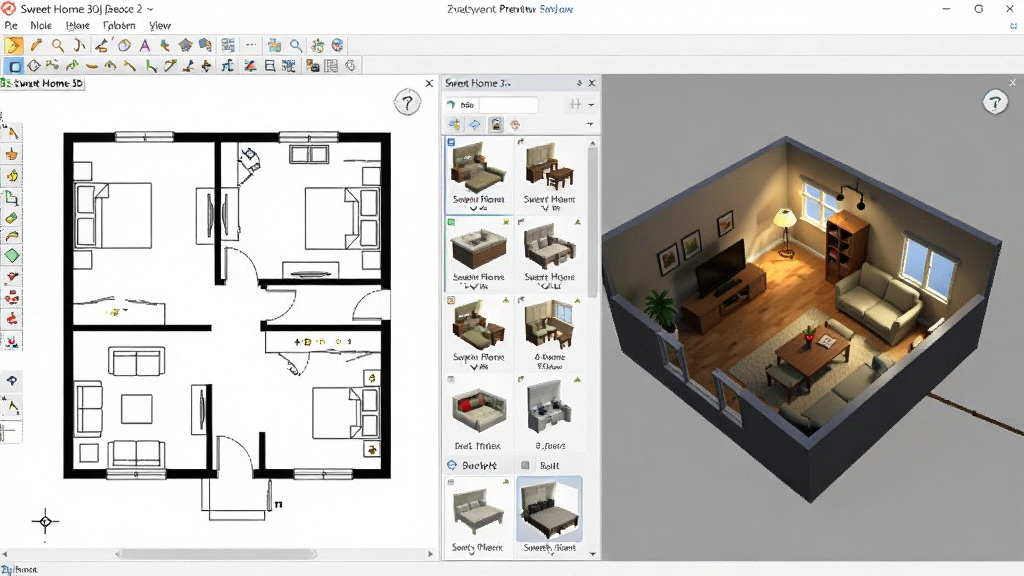The width and height of the screenshot is (1024, 576).
Task: Click the red catalog filter icon
Action: pos(515,125)
